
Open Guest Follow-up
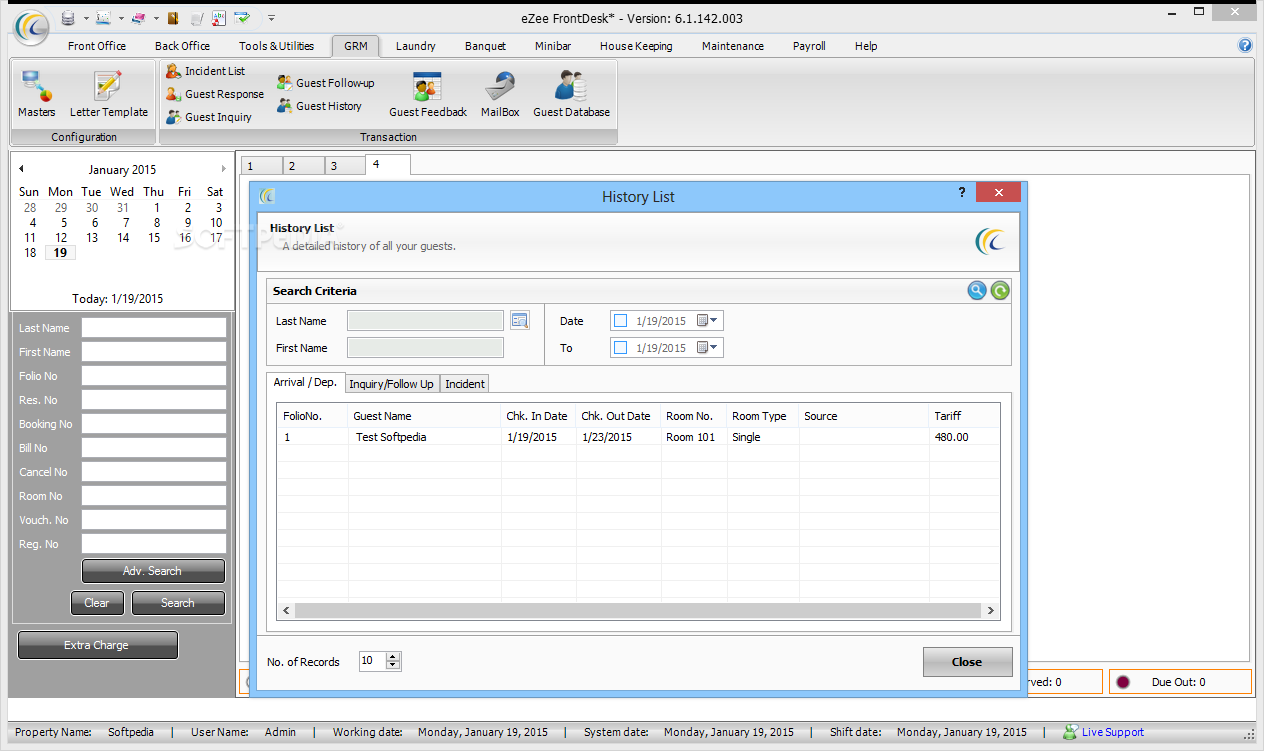(x=325, y=83)
